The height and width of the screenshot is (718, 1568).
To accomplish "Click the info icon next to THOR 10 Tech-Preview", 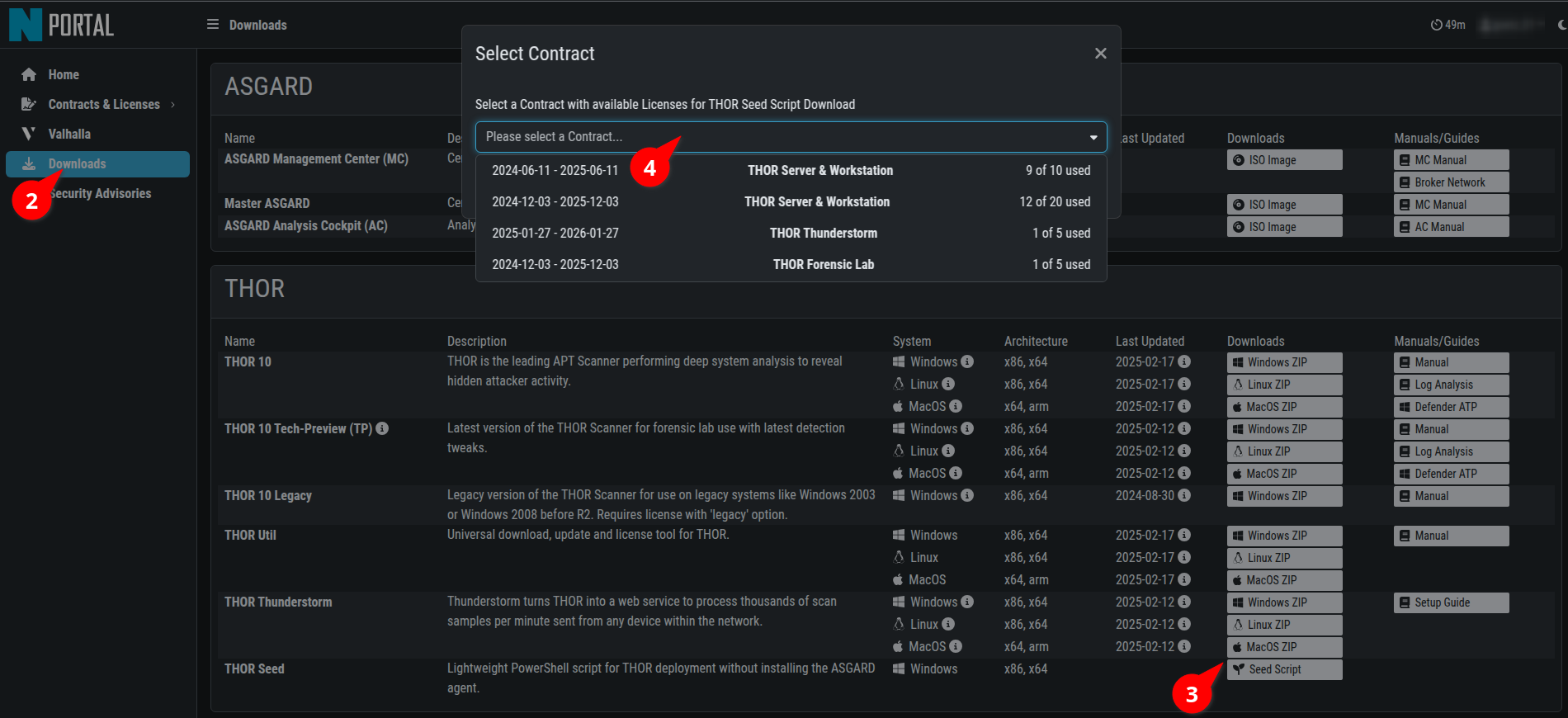I will [382, 428].
